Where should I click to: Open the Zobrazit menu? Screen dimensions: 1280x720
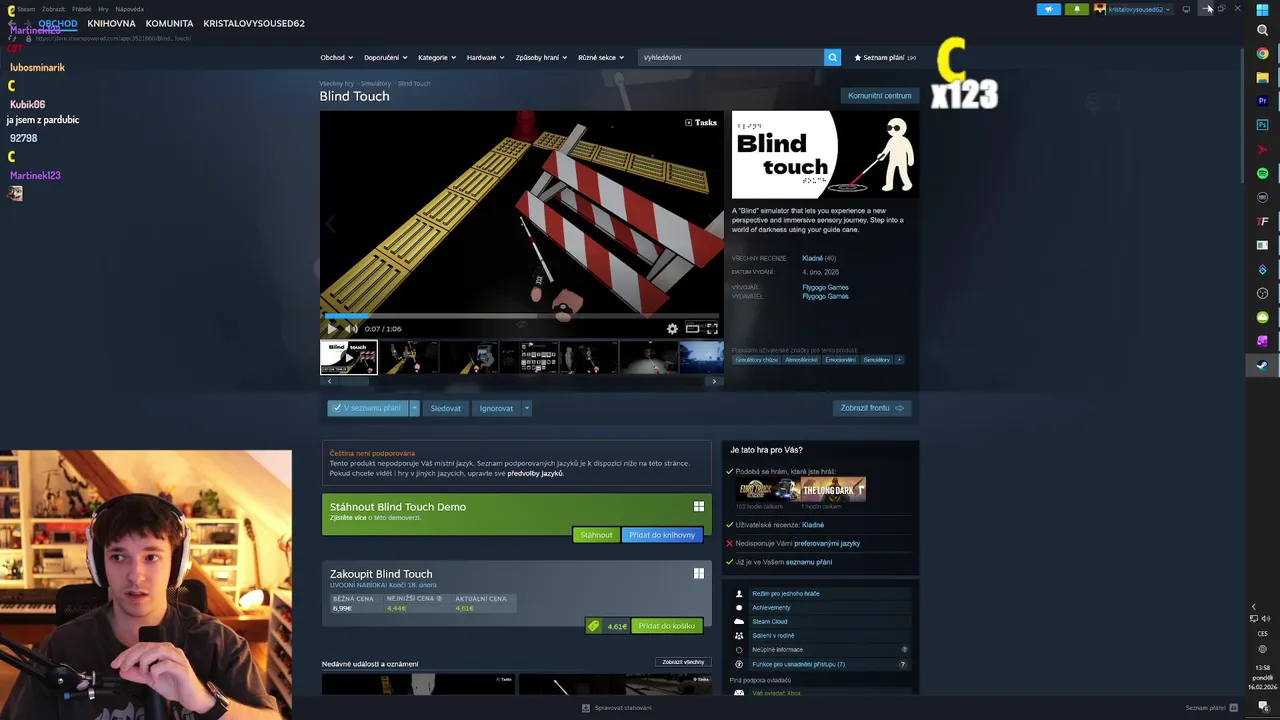[53, 9]
